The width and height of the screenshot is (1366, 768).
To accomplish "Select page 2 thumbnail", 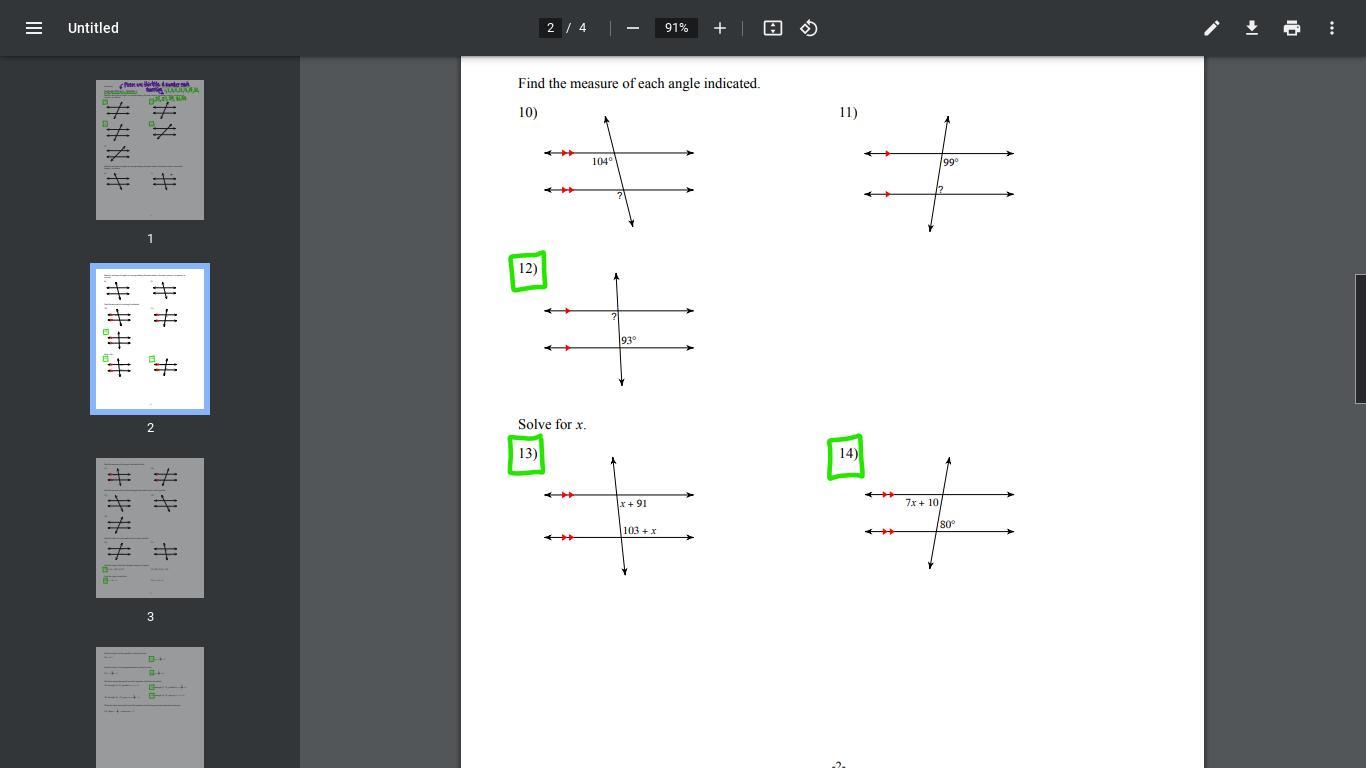I will click(x=150, y=339).
